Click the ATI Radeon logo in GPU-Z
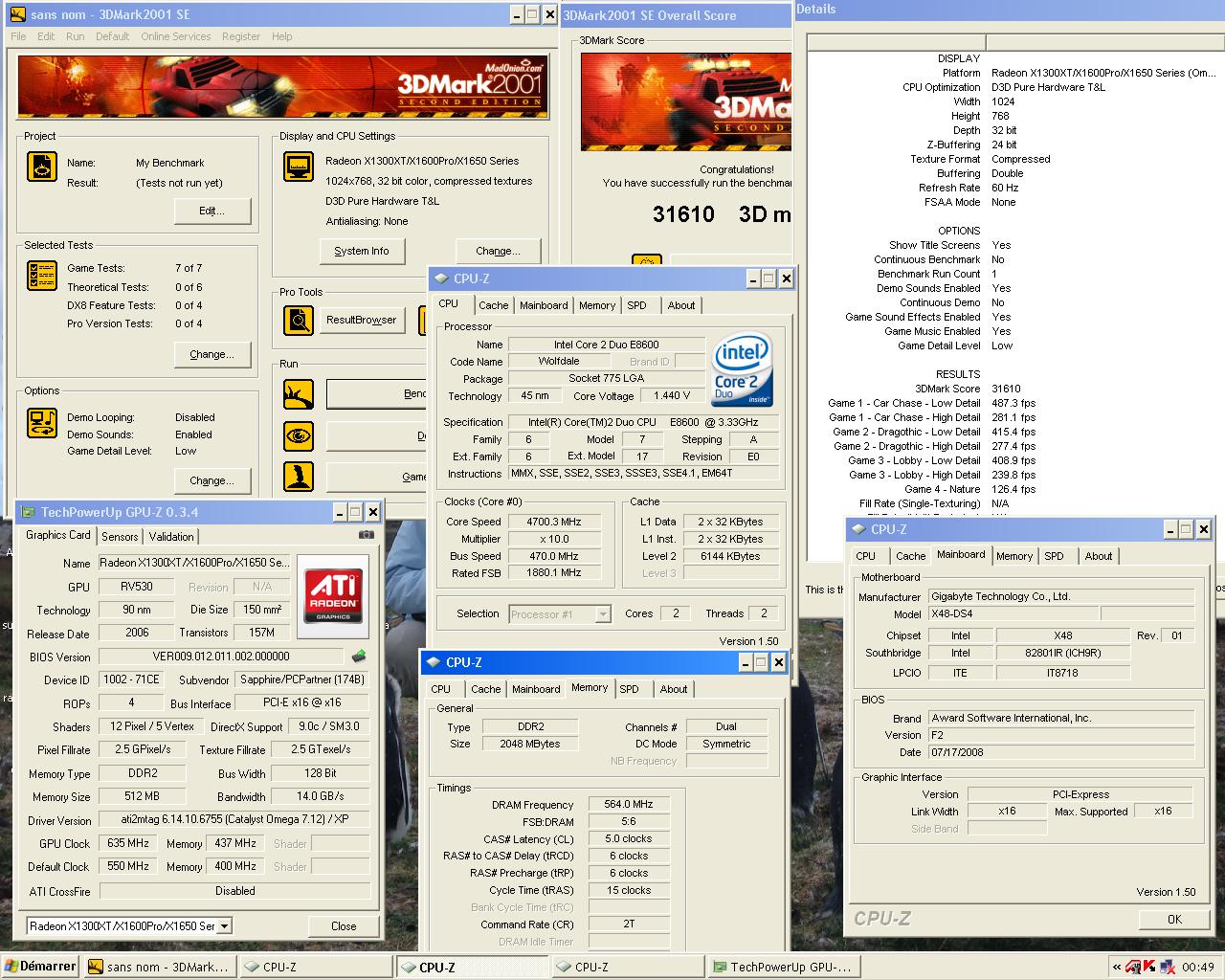This screenshot has height=980, width=1225. point(333,595)
